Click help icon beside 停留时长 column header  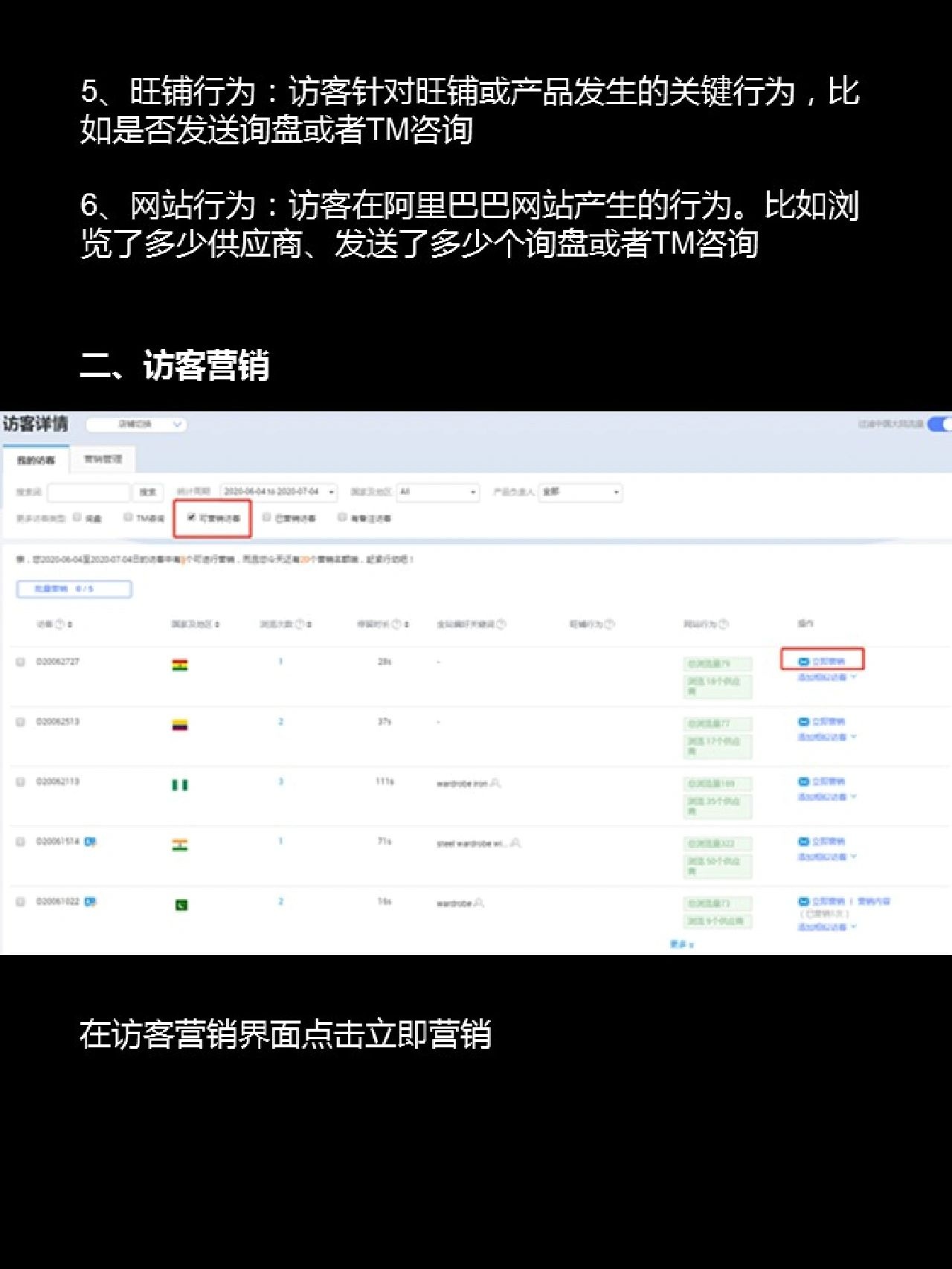tap(397, 624)
